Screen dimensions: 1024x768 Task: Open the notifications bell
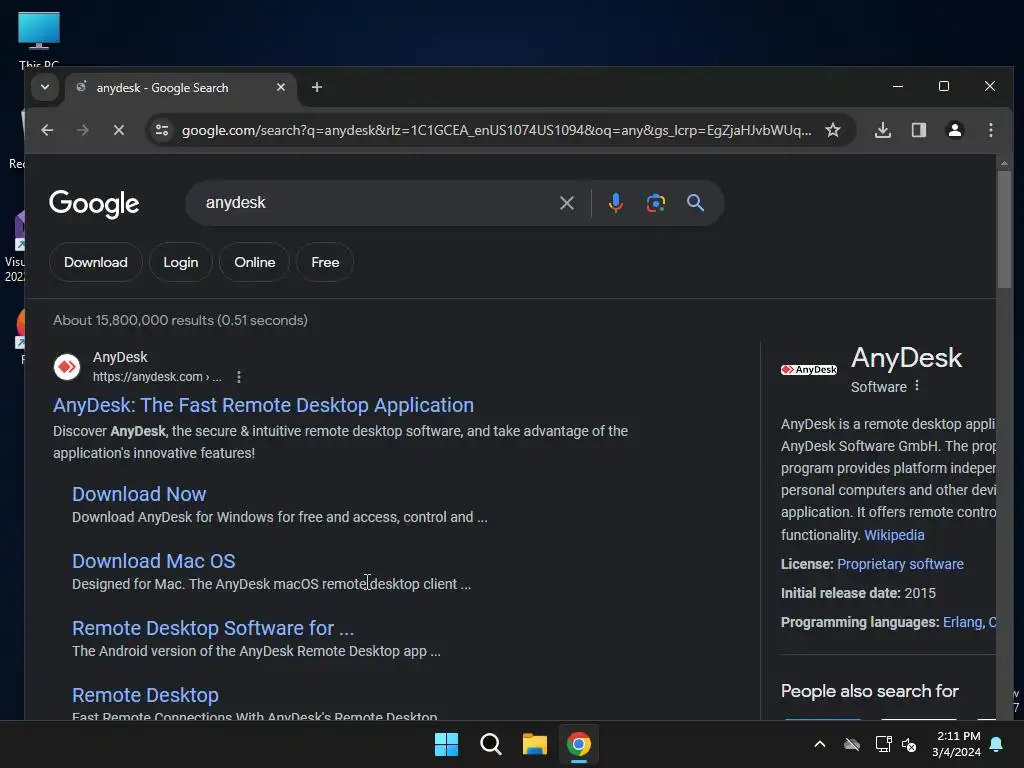[x=997, y=744]
